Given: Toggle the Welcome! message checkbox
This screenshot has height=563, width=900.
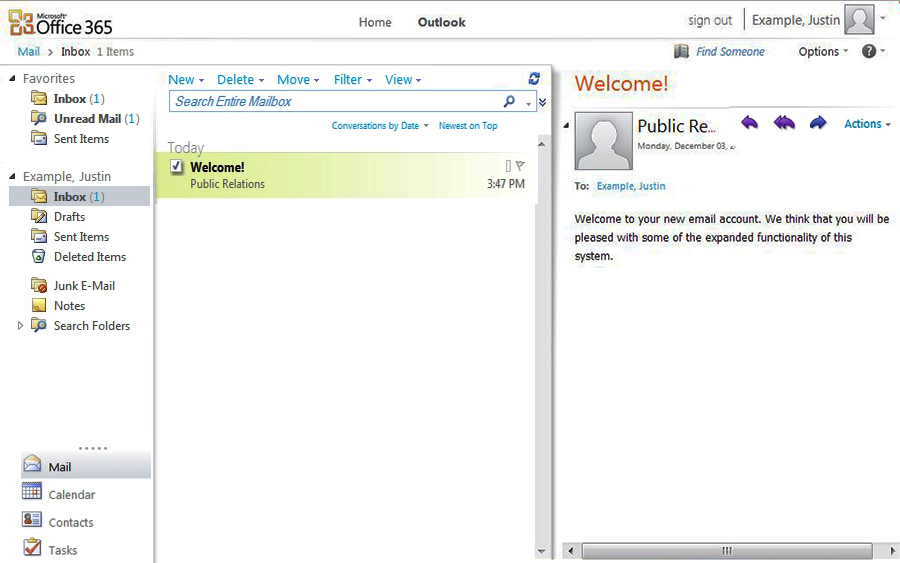Looking at the screenshot, I should click(177, 166).
